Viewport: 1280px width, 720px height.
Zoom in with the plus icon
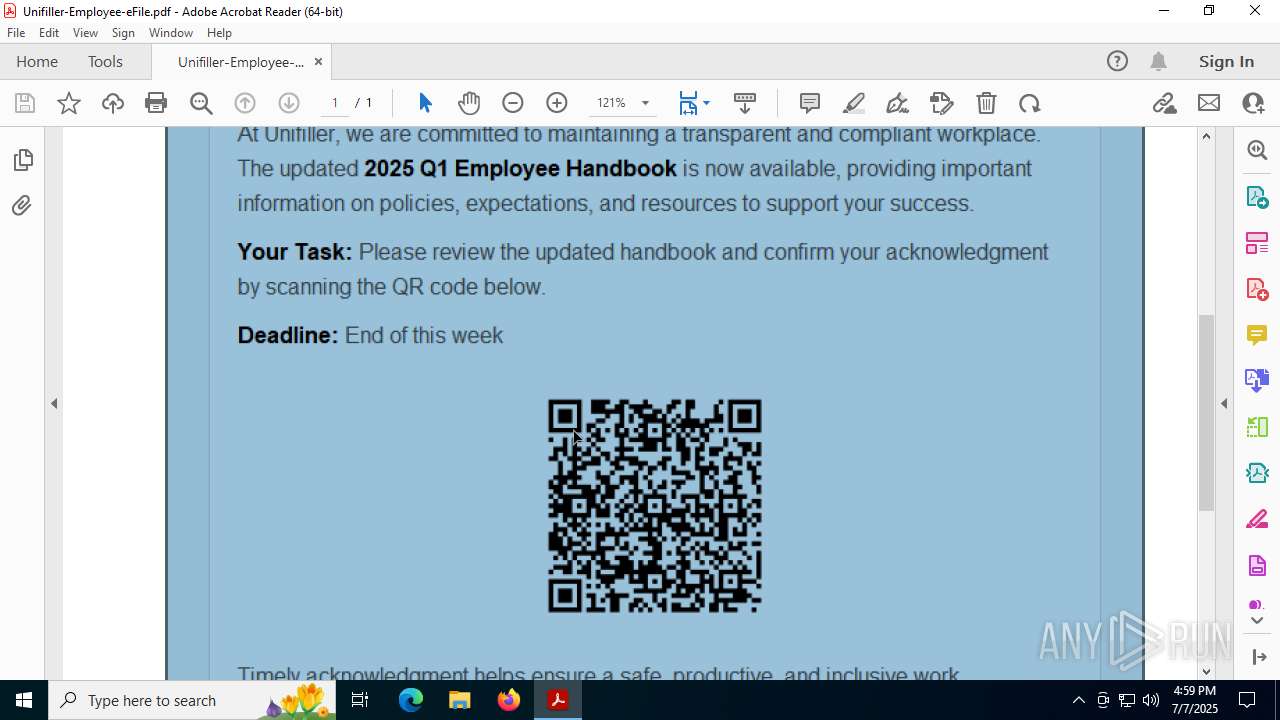pos(557,103)
